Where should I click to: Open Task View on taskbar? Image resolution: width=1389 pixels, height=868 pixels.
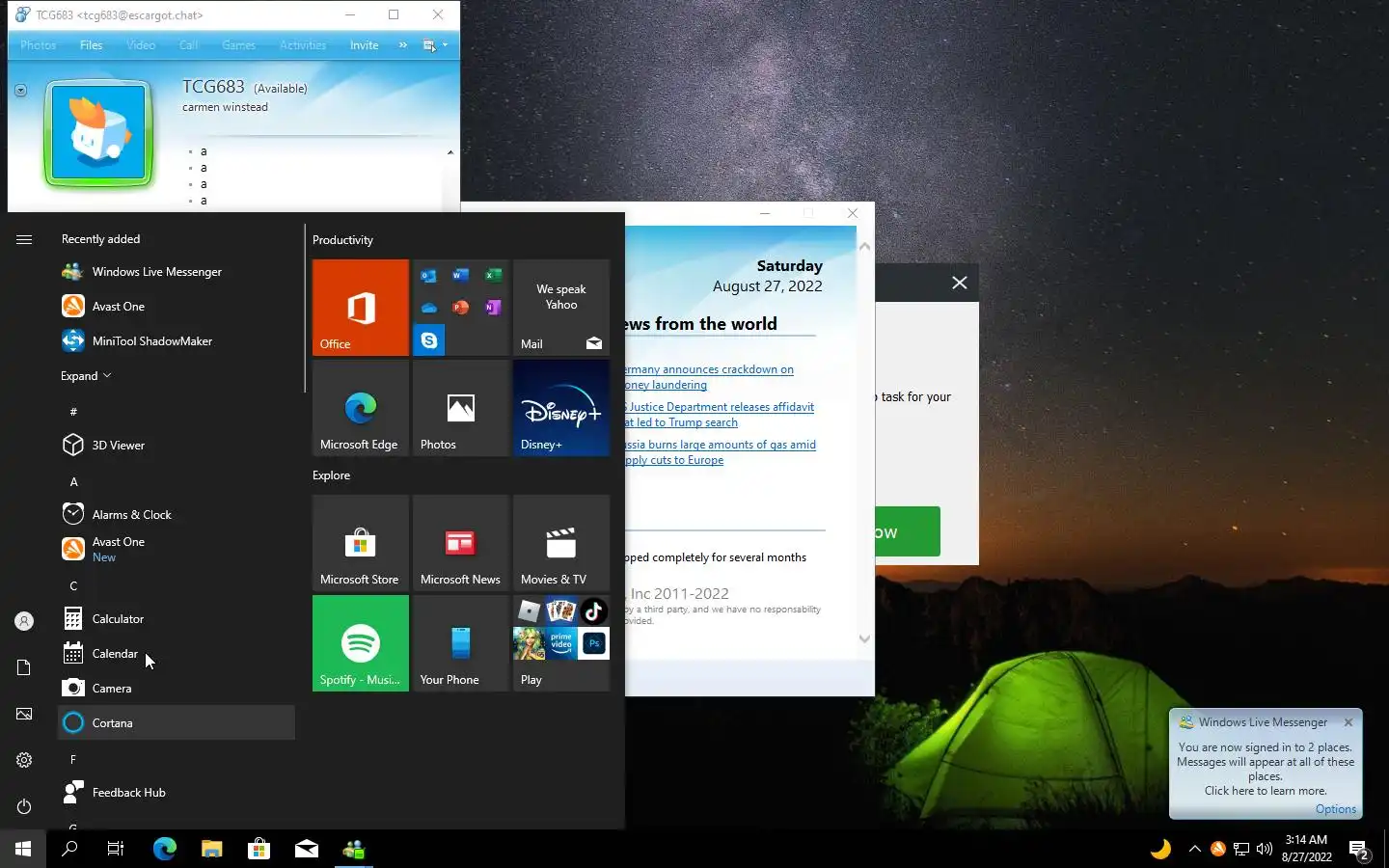pyautogui.click(x=116, y=849)
